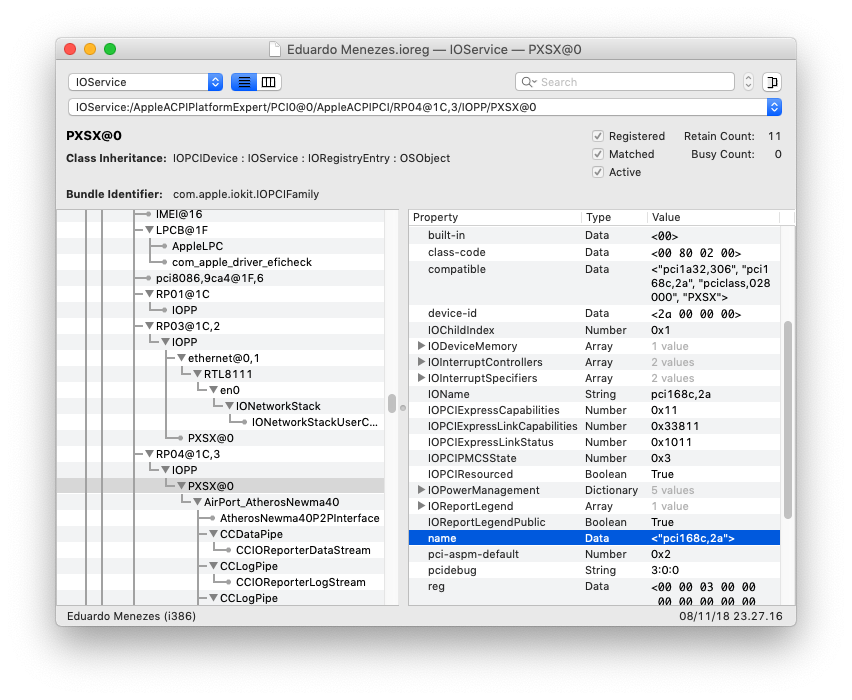Expand the IOReportLegend array

click(x=421, y=506)
